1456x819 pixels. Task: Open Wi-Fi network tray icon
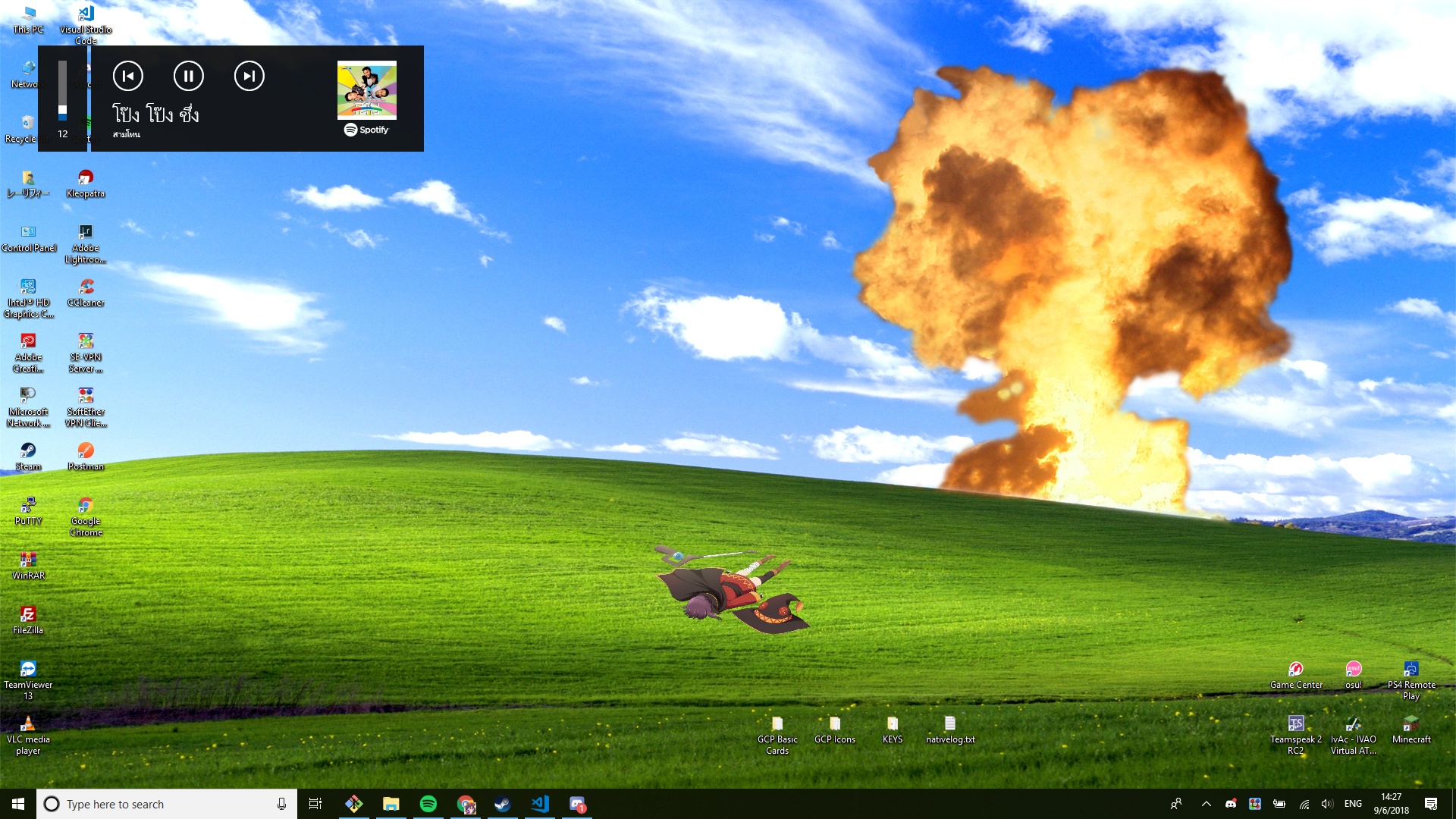[x=1304, y=804]
